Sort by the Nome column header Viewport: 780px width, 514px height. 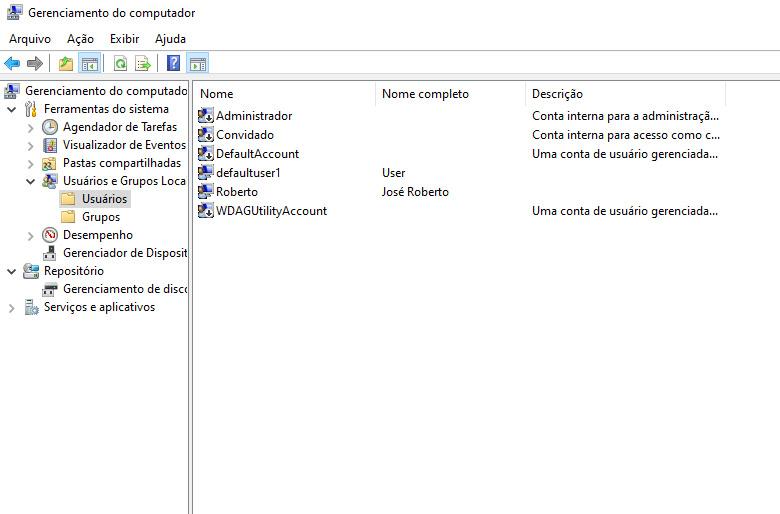(x=285, y=94)
